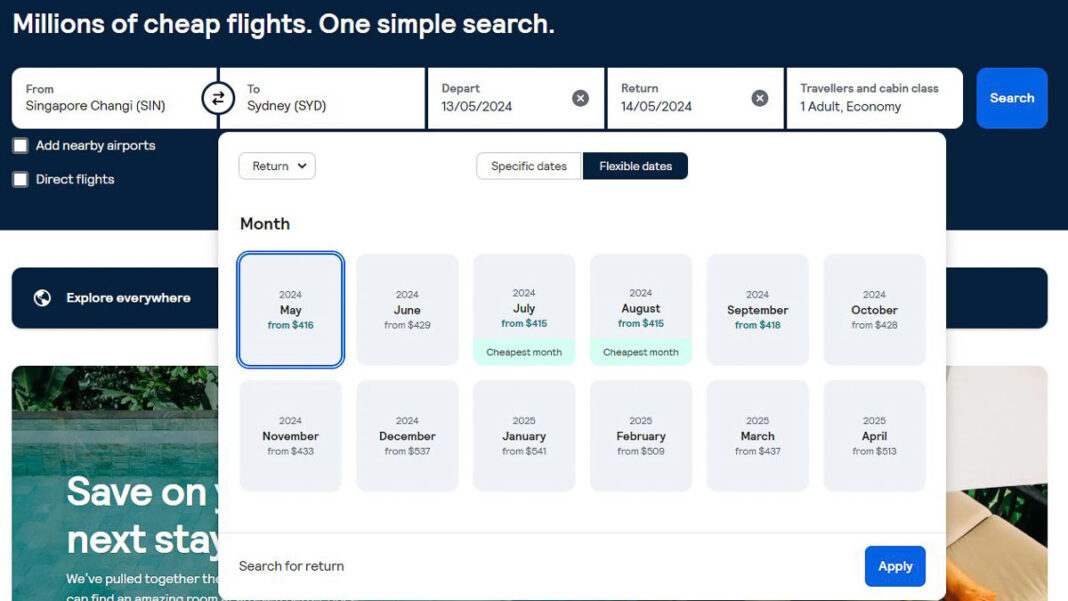Viewport: 1068px width, 601px height.
Task: Select the Flexible dates tab
Action: pos(636,166)
